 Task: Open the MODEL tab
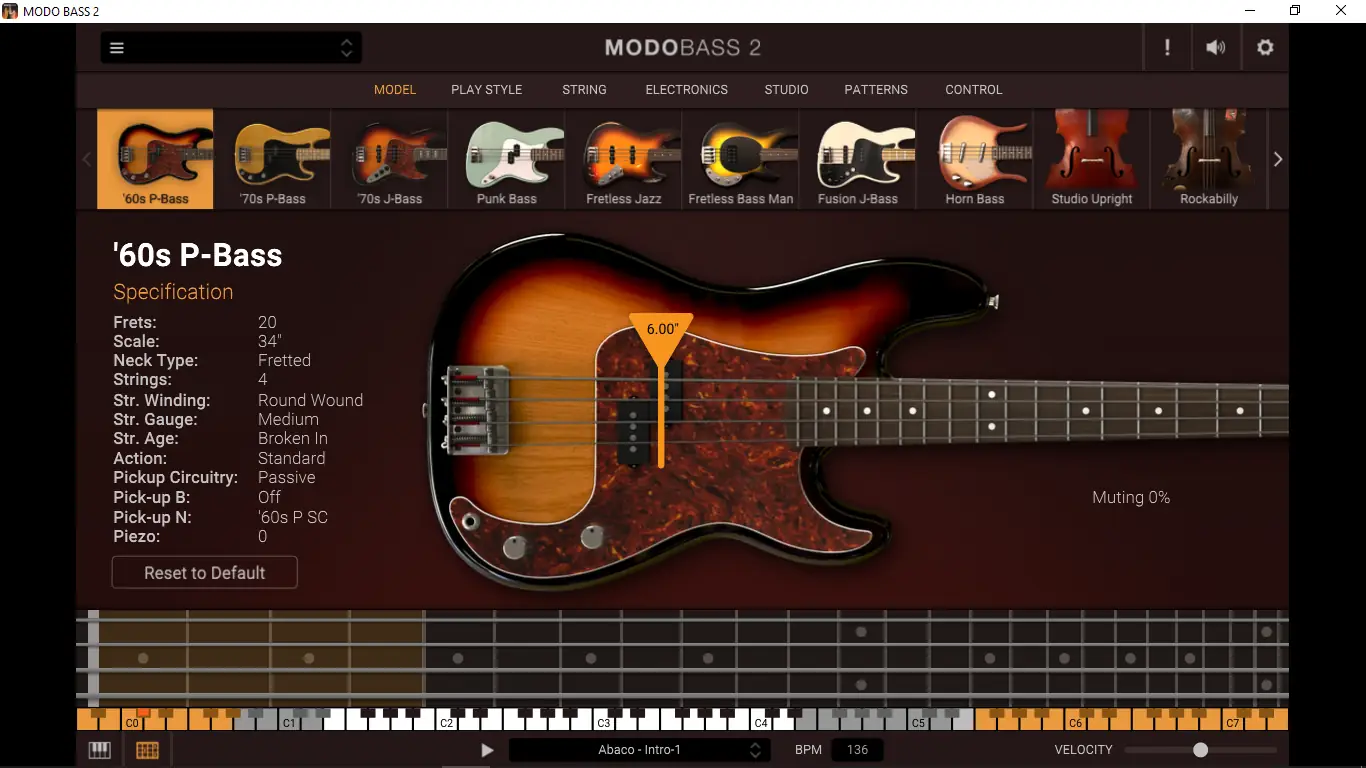395,90
